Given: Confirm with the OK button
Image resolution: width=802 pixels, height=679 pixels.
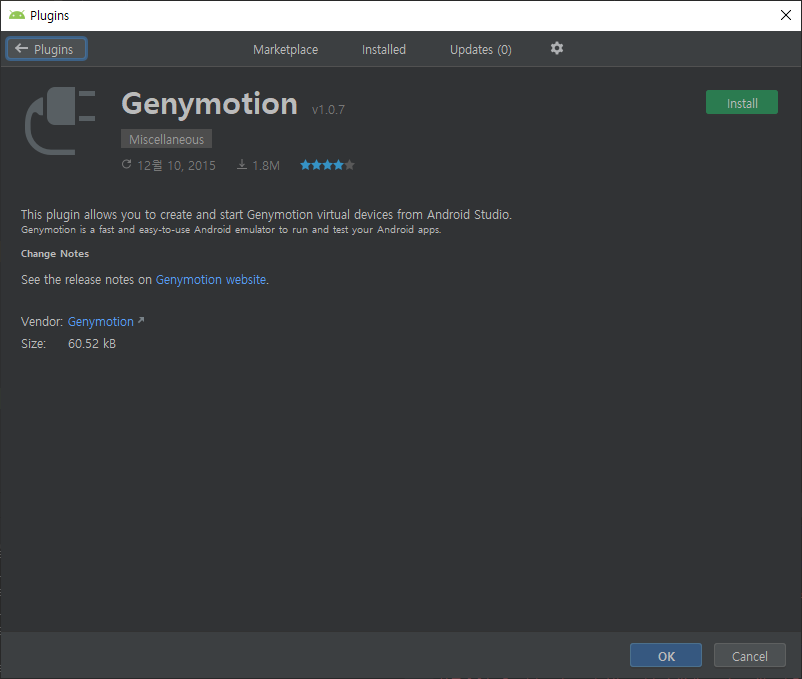Looking at the screenshot, I should pyautogui.click(x=665, y=655).
